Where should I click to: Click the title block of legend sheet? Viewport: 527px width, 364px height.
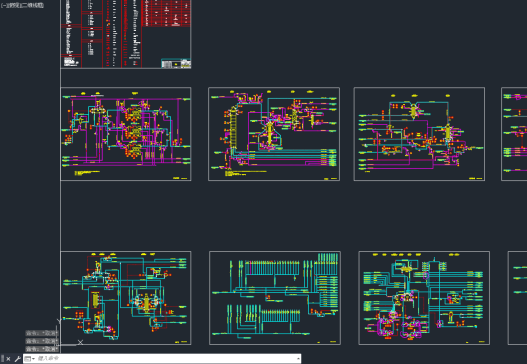coord(176,63)
